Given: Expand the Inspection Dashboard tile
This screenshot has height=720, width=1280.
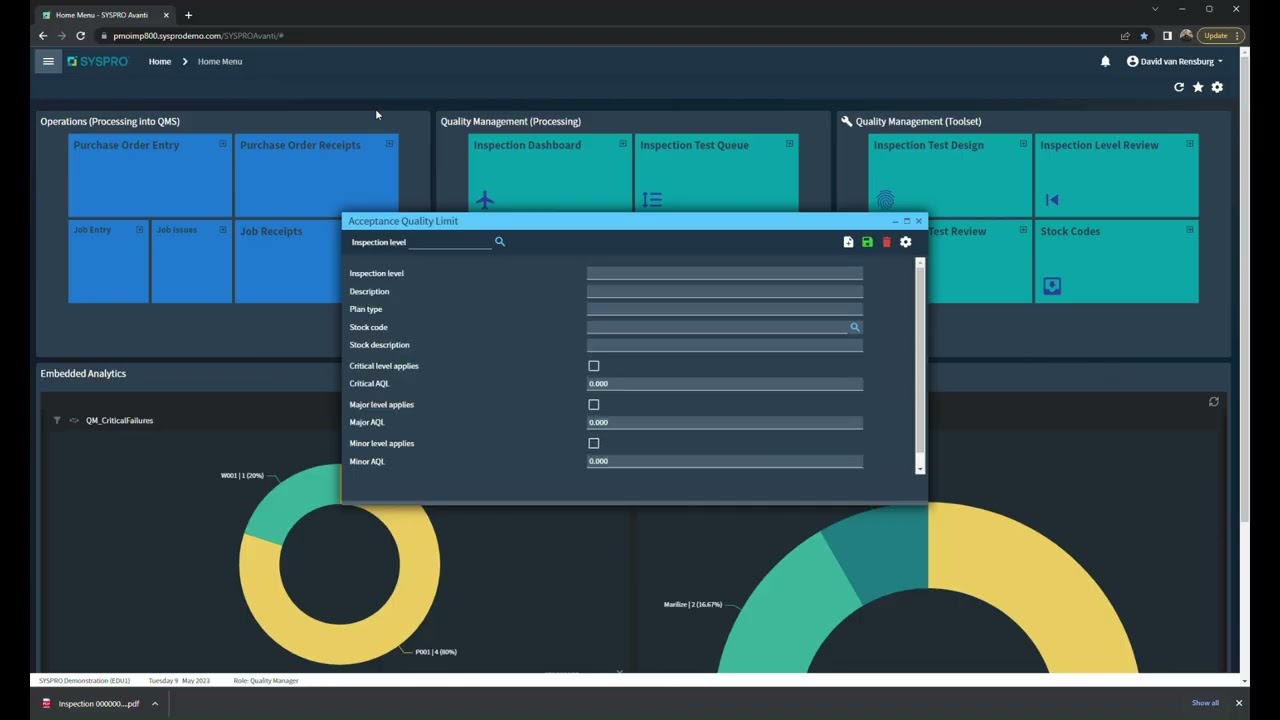Looking at the screenshot, I should [623, 144].
